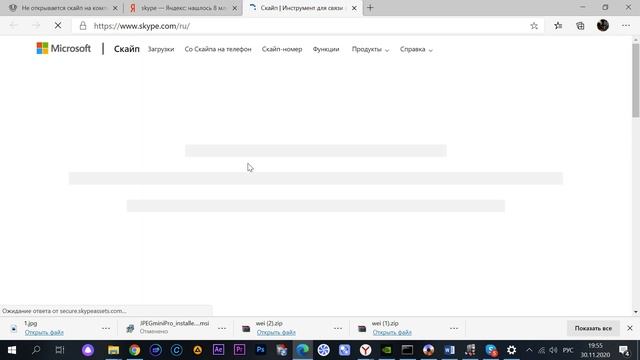Open the 1.jpg file link
The width and height of the screenshot is (640, 360).
click(x=44, y=333)
